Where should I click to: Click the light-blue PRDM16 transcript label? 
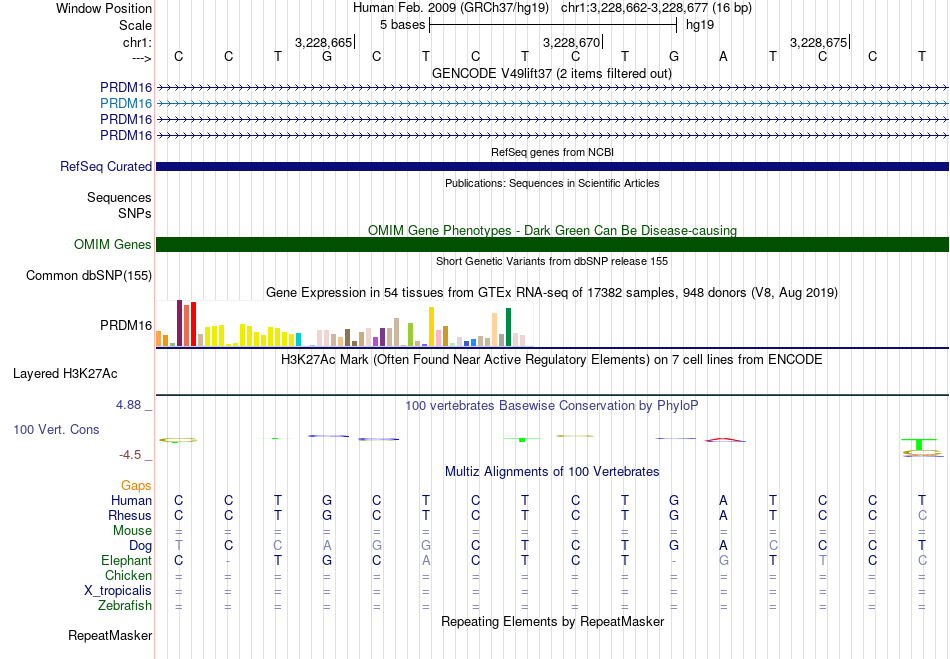click(126, 104)
